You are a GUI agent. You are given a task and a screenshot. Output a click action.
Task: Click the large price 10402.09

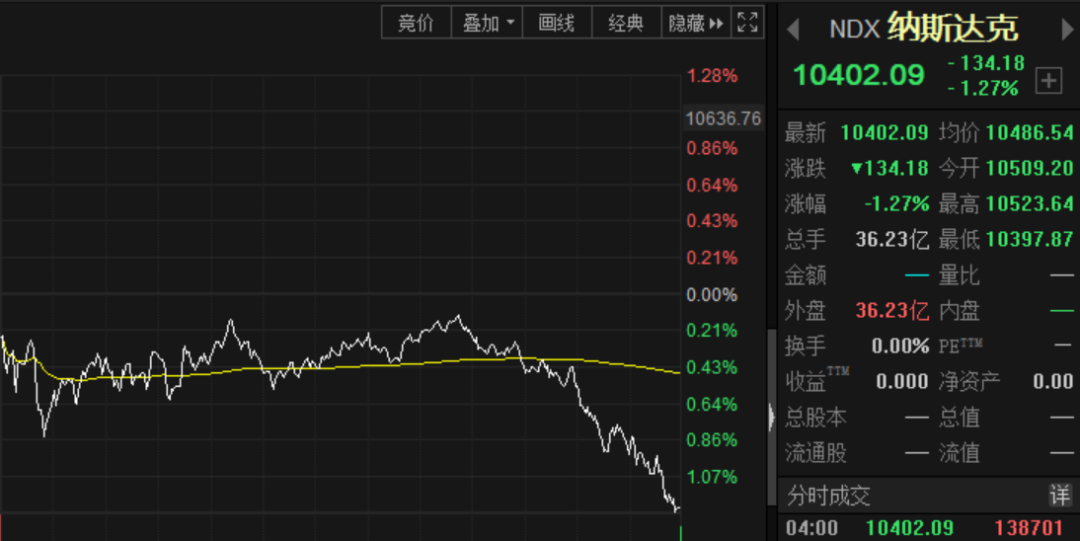click(x=858, y=75)
